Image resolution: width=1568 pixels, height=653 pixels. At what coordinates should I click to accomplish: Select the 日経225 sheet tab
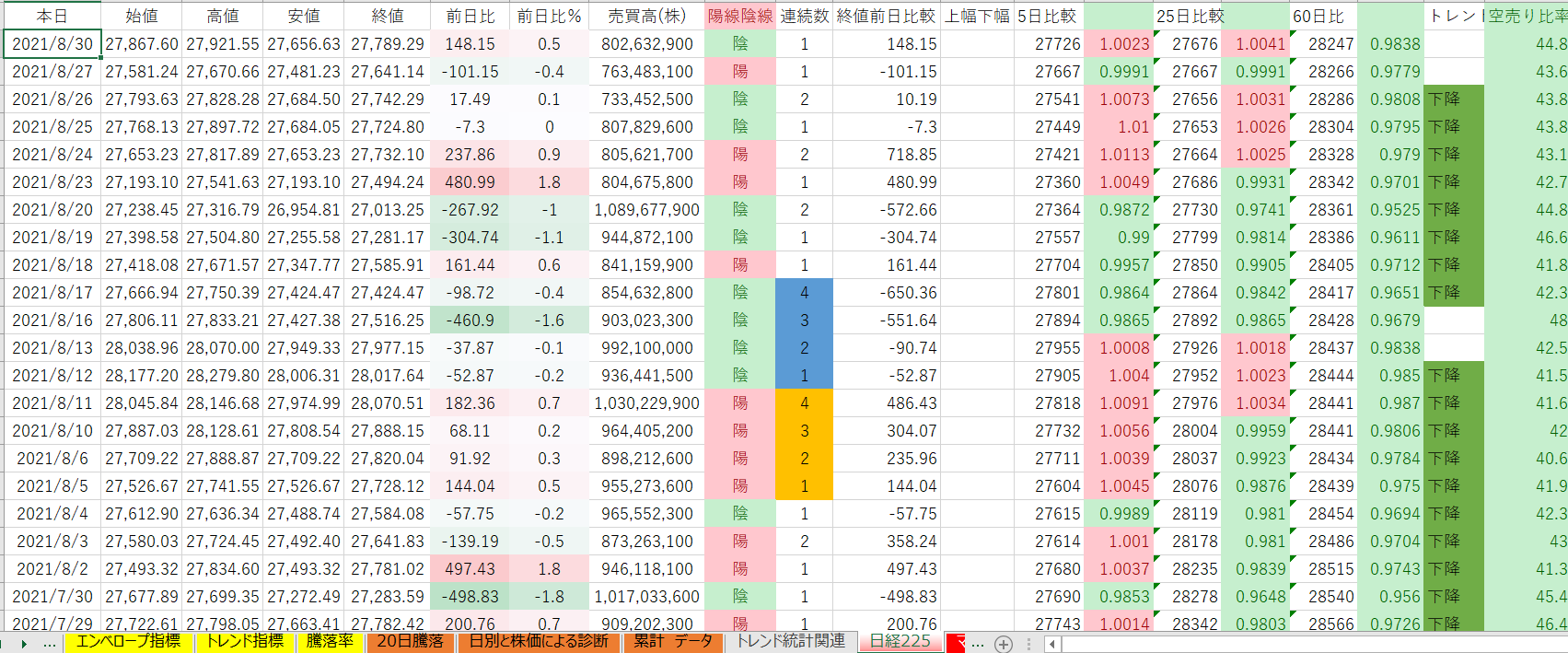900,642
